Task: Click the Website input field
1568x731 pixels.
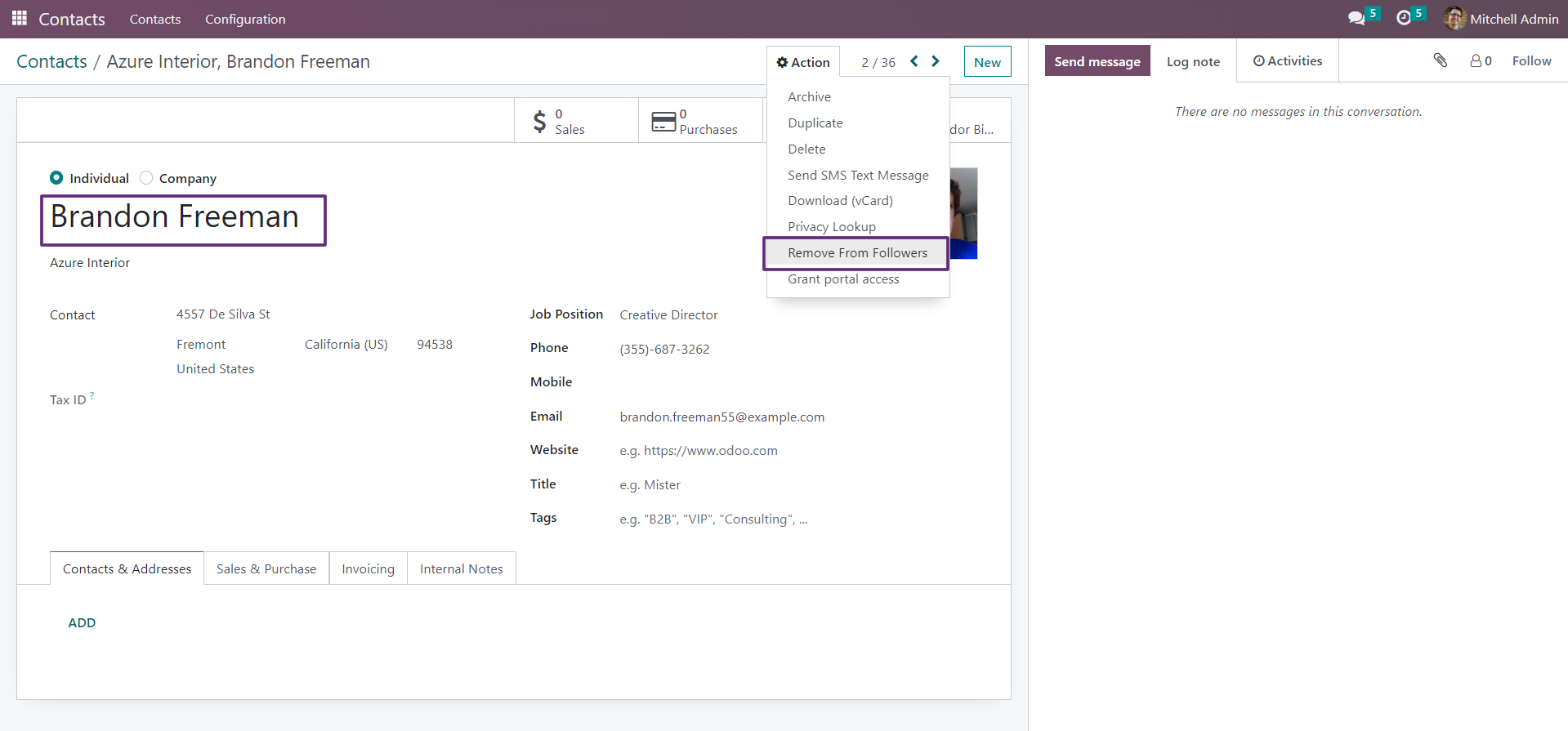Action: coord(797,451)
